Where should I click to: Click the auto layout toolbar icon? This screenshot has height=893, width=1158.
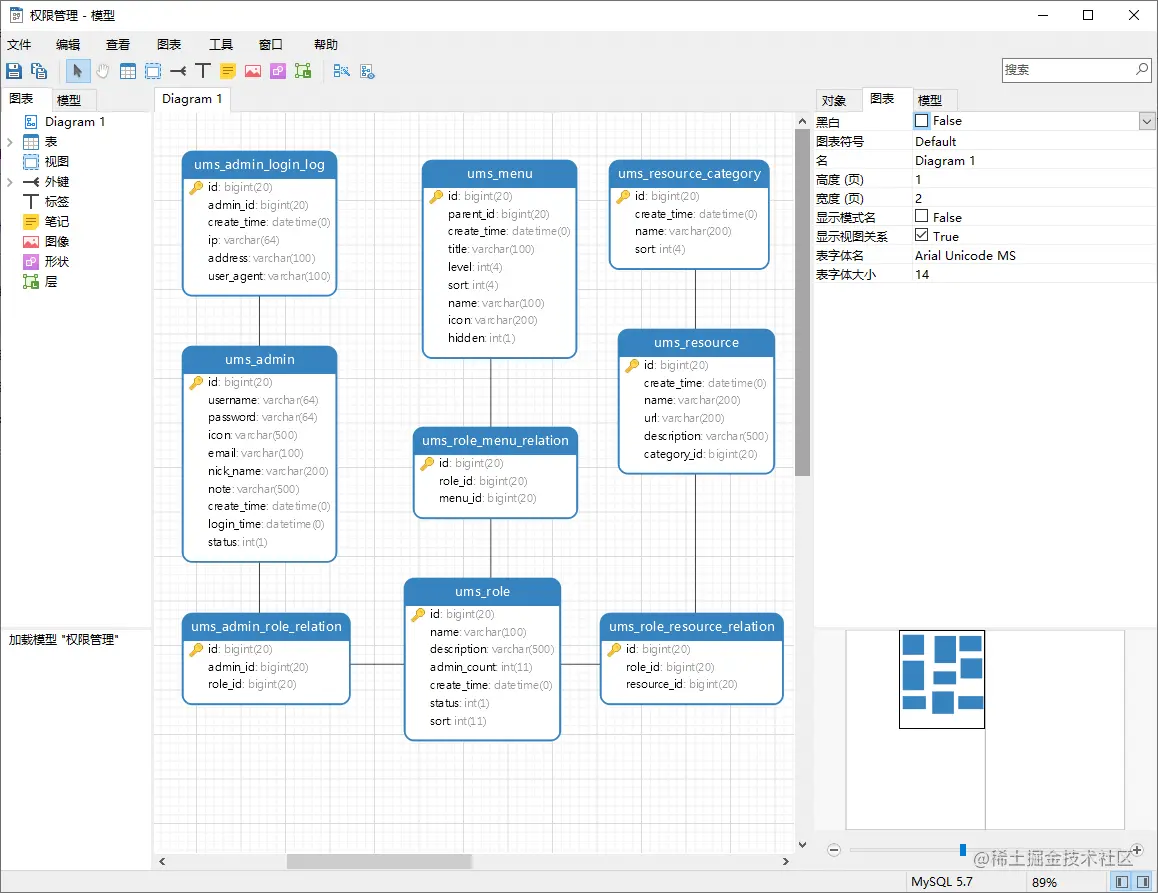341,71
